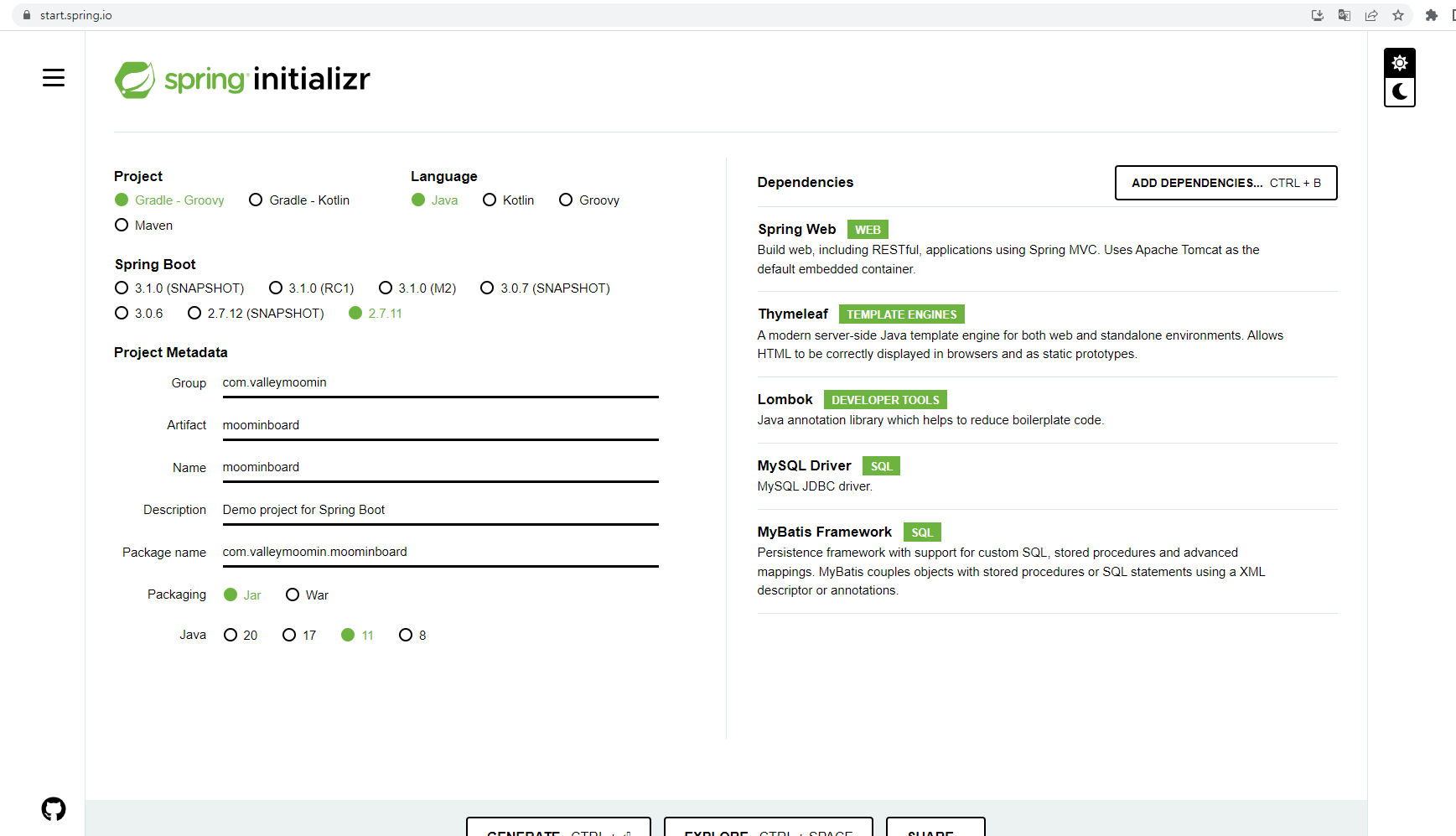
Task: Open the GitHub icon link
Action: pos(54,809)
